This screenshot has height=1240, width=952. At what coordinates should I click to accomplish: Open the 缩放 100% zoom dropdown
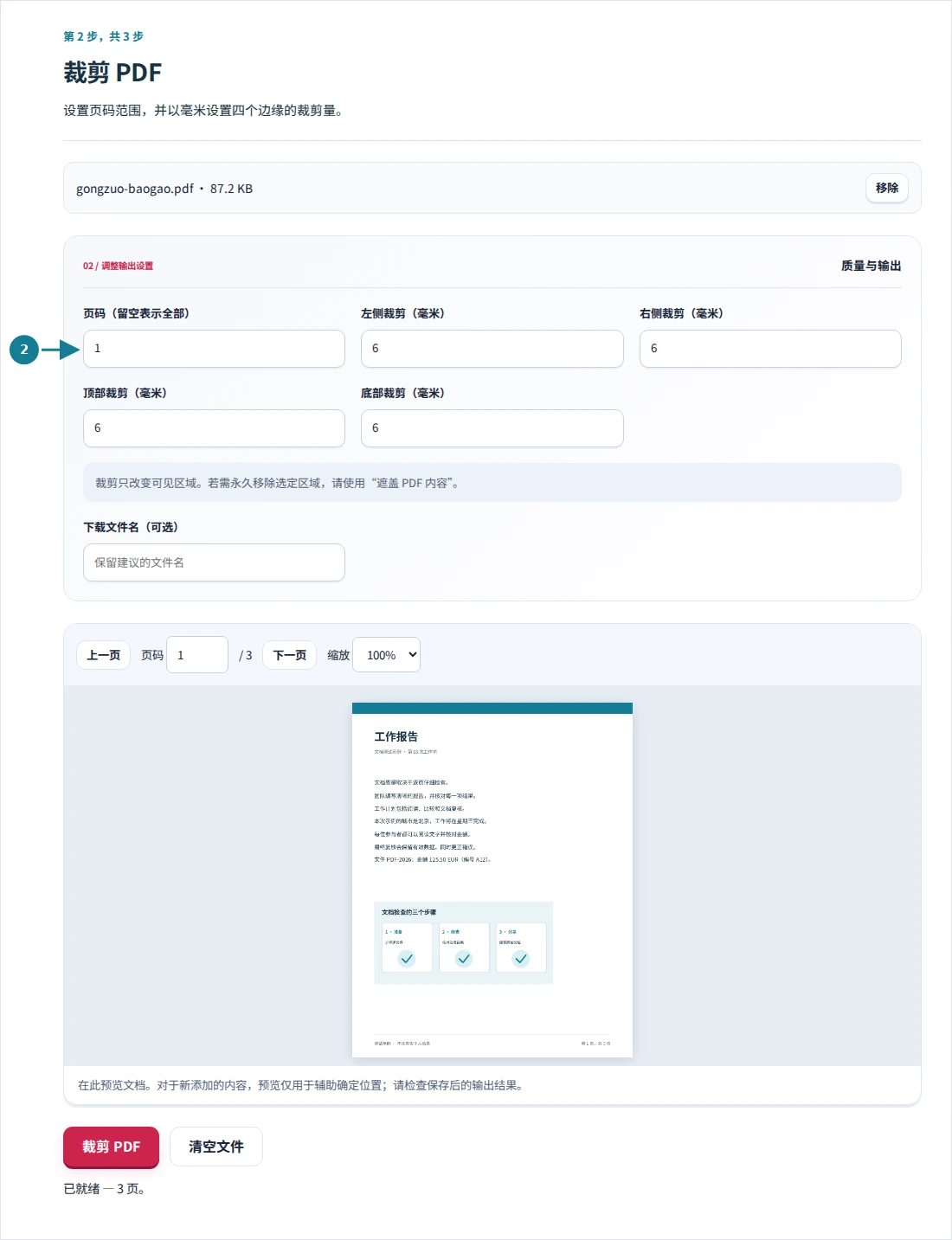(386, 655)
